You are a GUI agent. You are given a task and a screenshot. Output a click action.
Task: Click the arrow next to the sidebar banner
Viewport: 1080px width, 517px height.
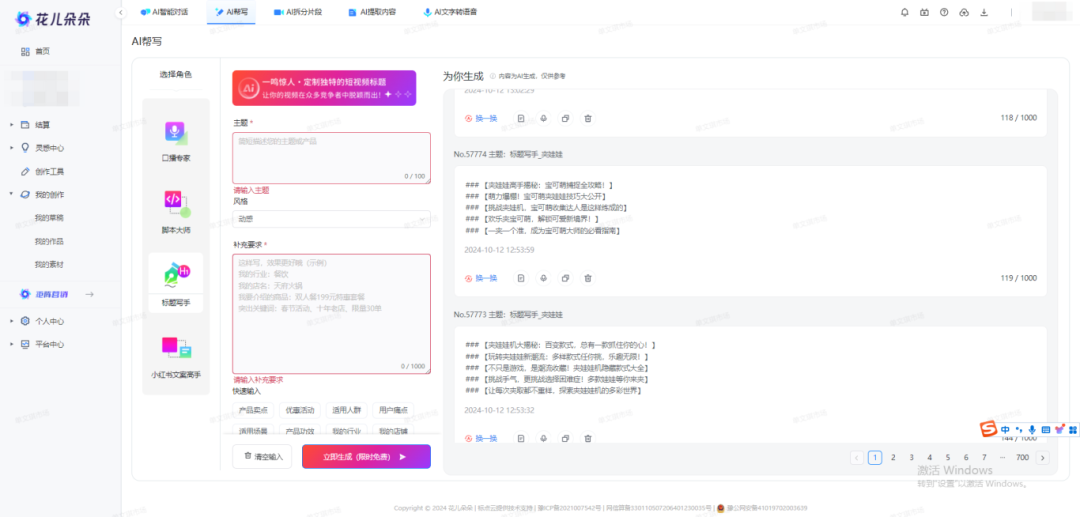(90, 295)
